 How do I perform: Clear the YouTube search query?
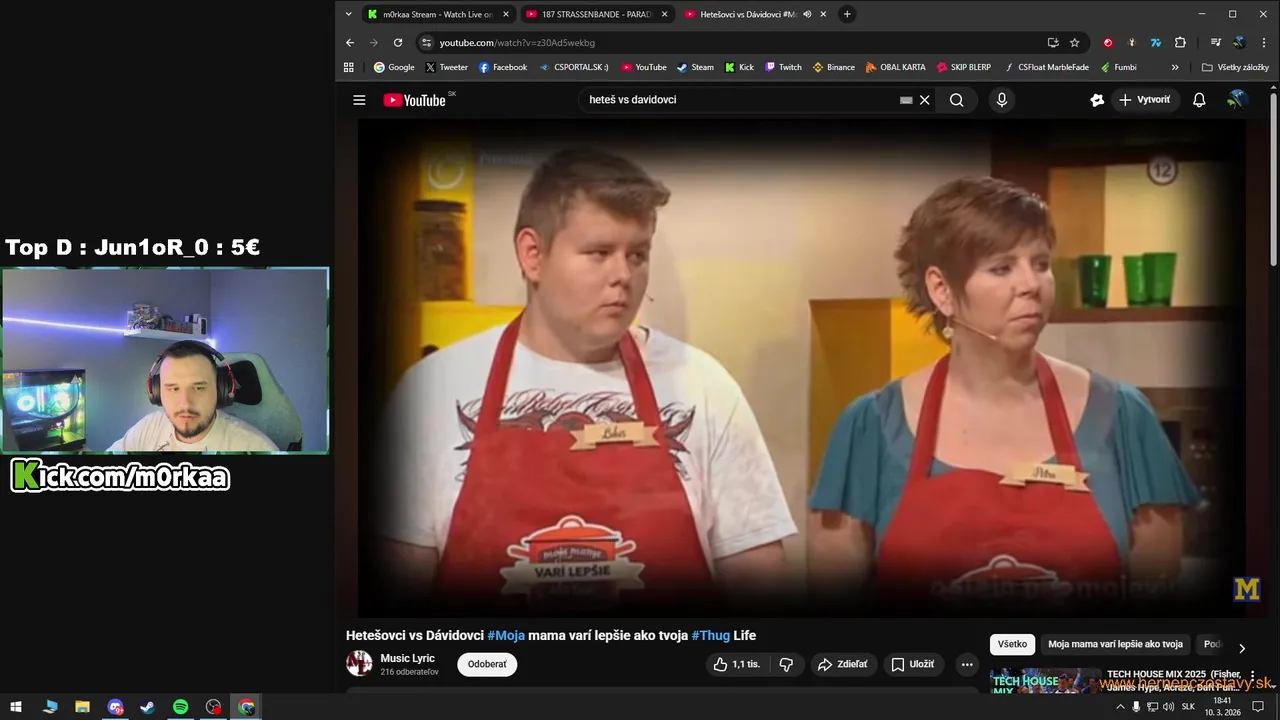pyautogui.click(x=925, y=100)
